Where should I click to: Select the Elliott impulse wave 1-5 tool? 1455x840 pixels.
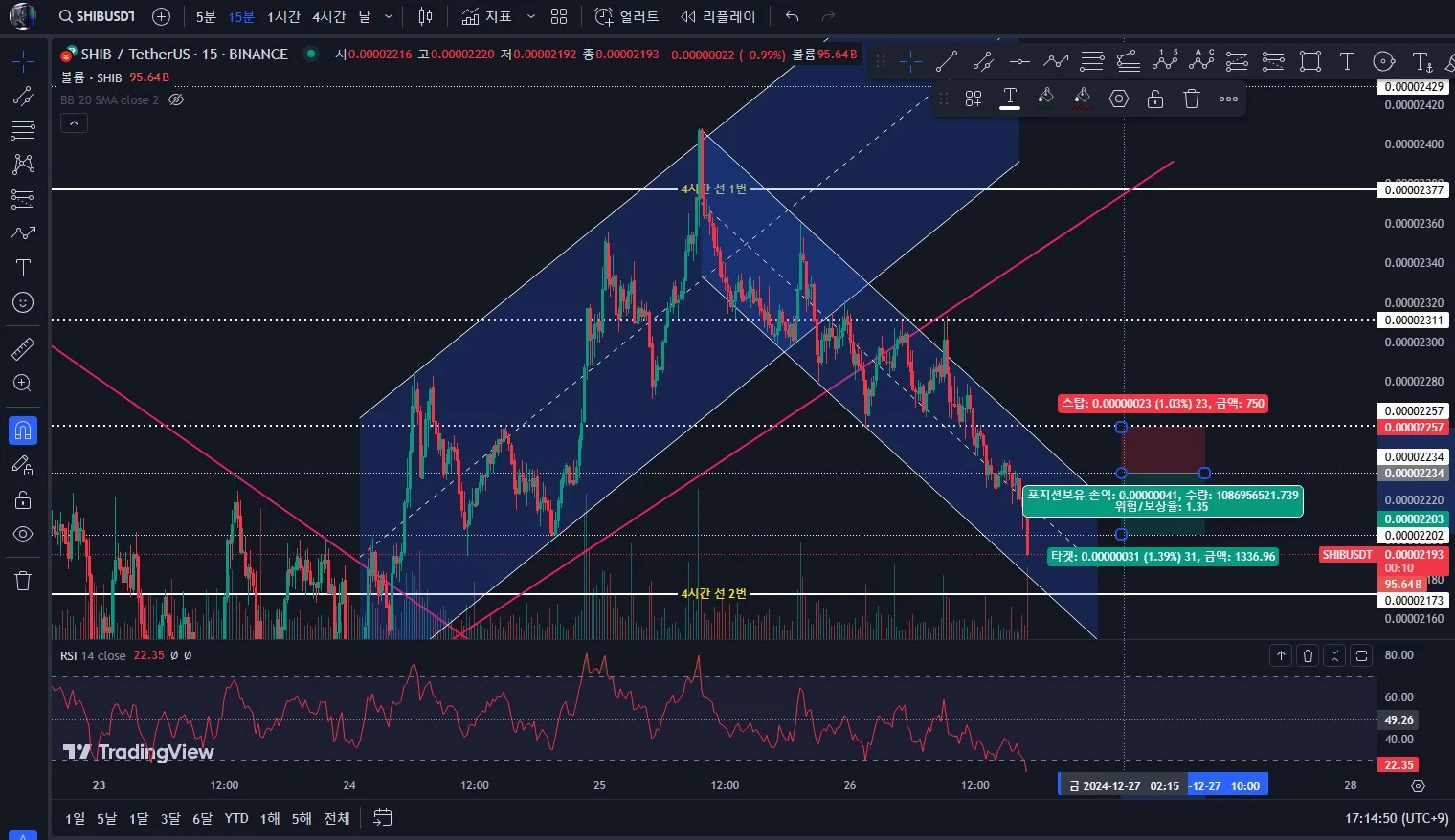pyautogui.click(x=1165, y=62)
